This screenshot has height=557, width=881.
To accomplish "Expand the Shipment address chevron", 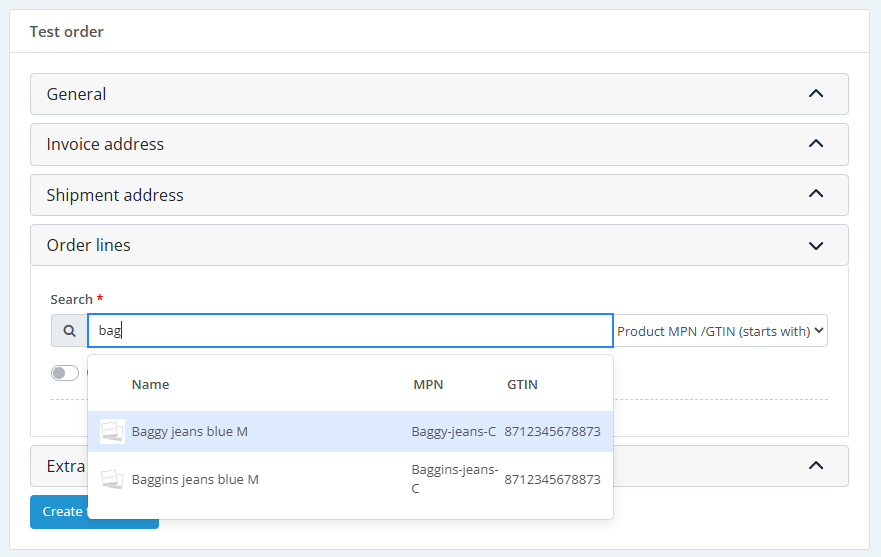I will tap(816, 194).
